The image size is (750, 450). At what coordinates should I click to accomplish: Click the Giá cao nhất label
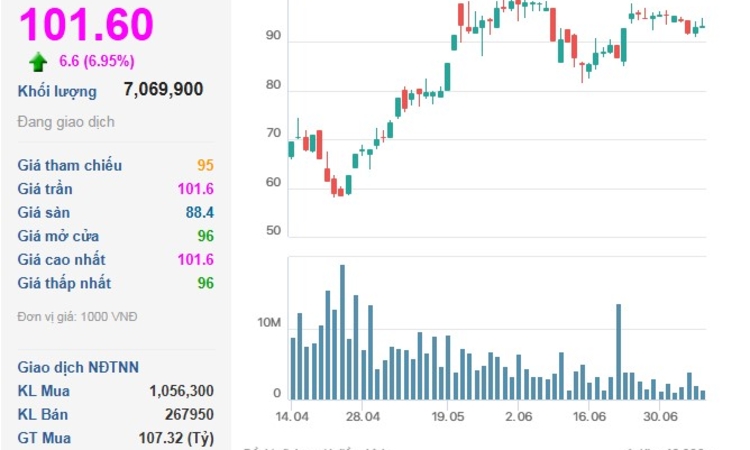point(60,260)
